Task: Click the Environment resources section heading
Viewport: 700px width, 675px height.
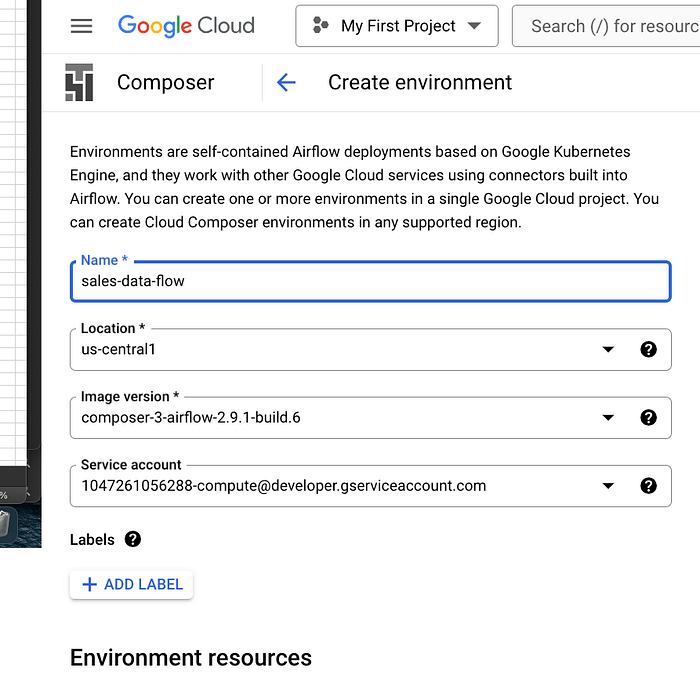Action: click(x=191, y=657)
